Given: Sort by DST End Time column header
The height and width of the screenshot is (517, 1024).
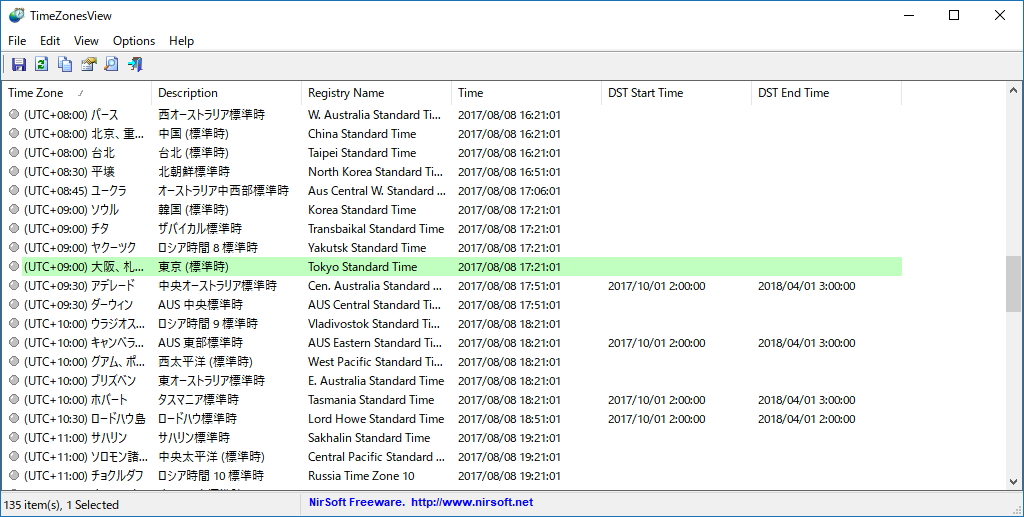Looking at the screenshot, I should pos(826,93).
